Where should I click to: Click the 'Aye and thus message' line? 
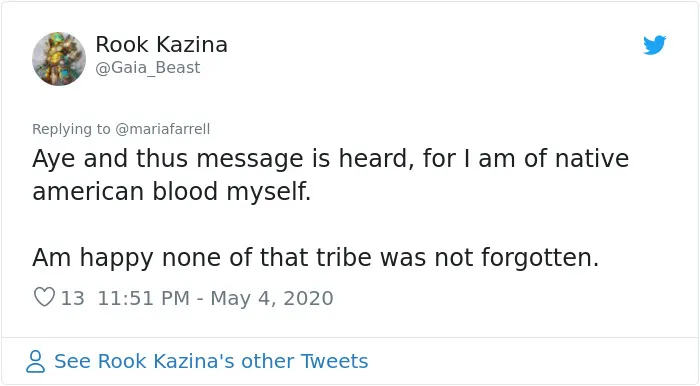pyautogui.click(x=330, y=159)
